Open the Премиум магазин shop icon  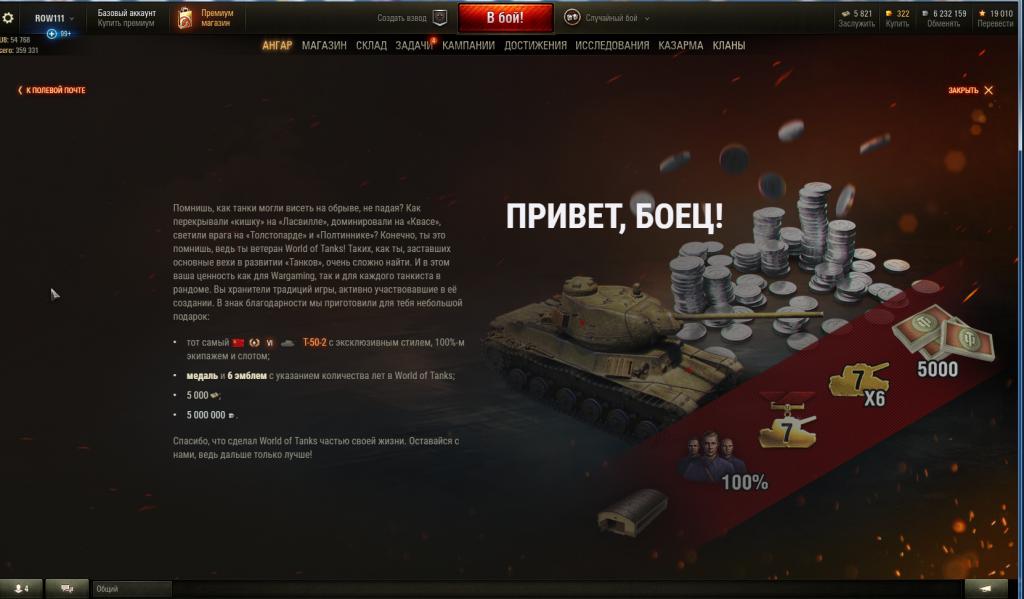click(x=185, y=18)
